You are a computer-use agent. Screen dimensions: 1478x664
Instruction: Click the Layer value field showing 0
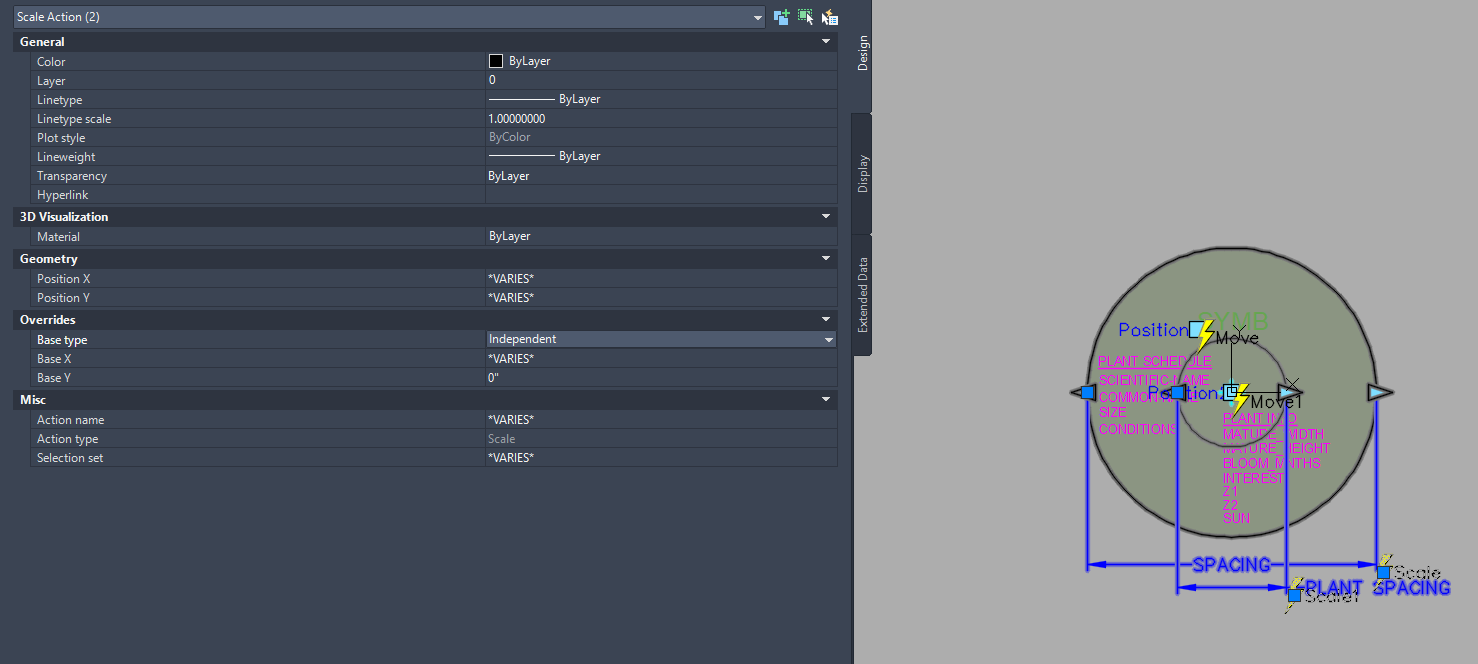pyautogui.click(x=661, y=80)
